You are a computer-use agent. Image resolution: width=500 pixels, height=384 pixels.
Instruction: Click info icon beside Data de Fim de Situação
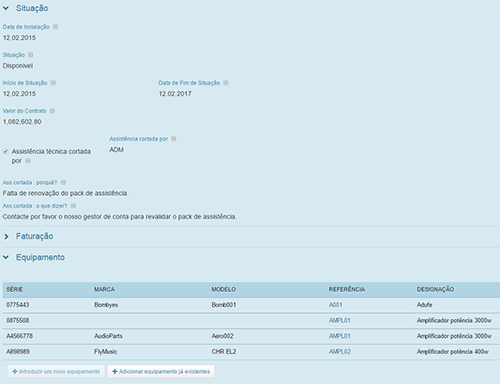[x=226, y=83]
